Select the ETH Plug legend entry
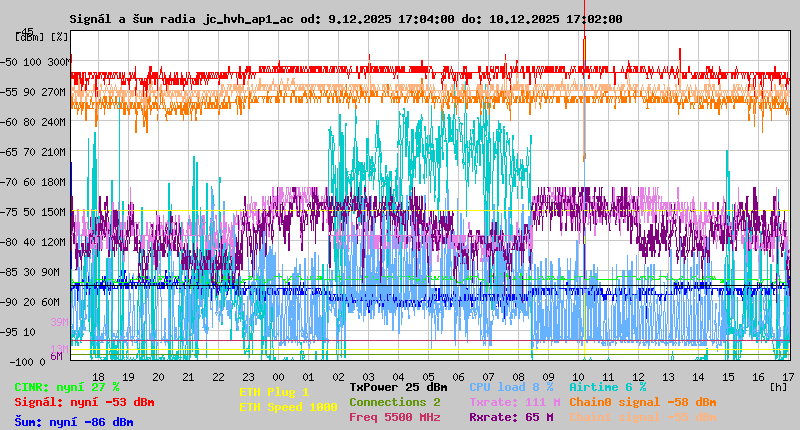Viewport: 800px width, 430px height. click(275, 392)
